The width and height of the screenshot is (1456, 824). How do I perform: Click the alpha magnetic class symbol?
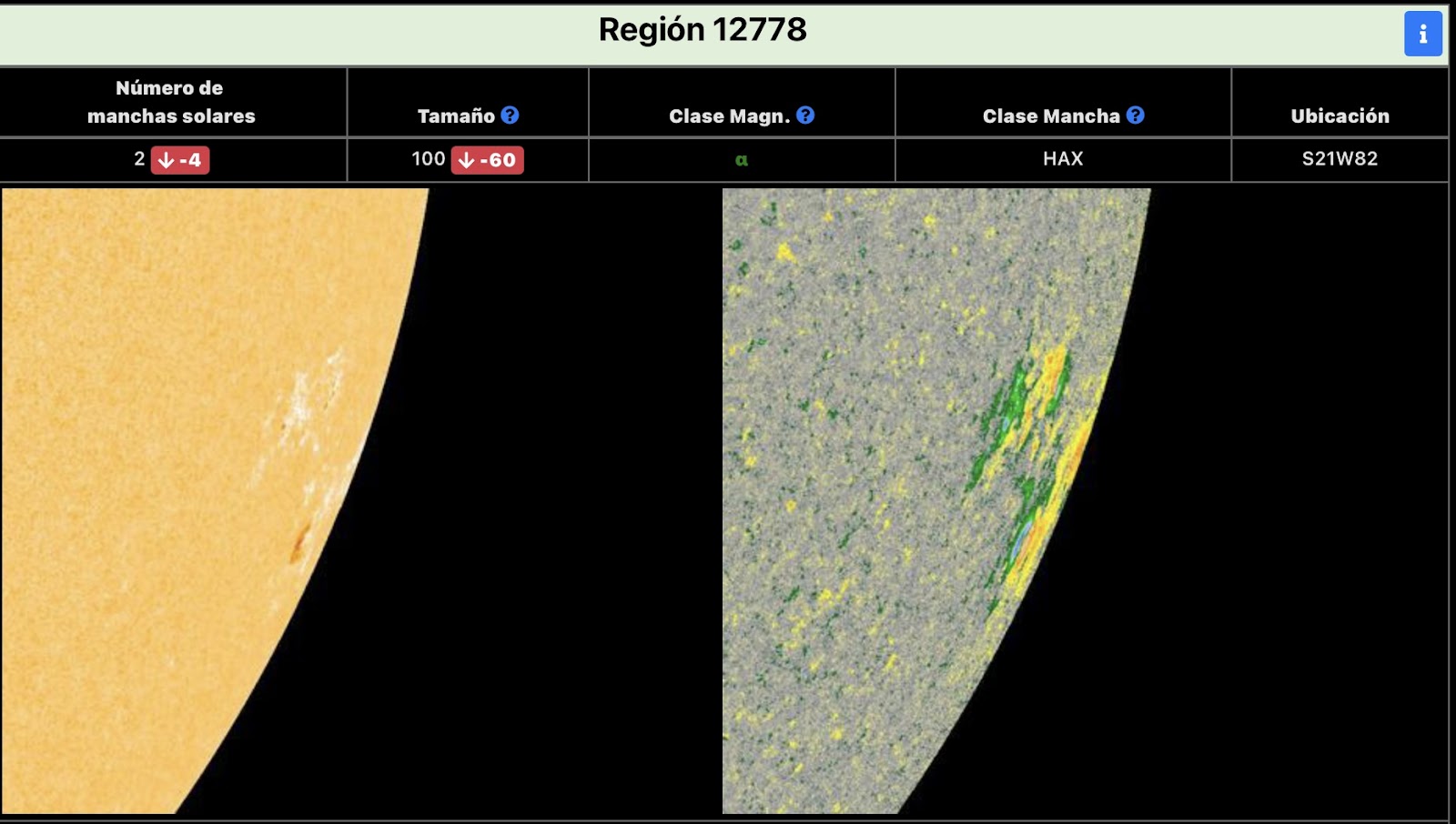742,160
